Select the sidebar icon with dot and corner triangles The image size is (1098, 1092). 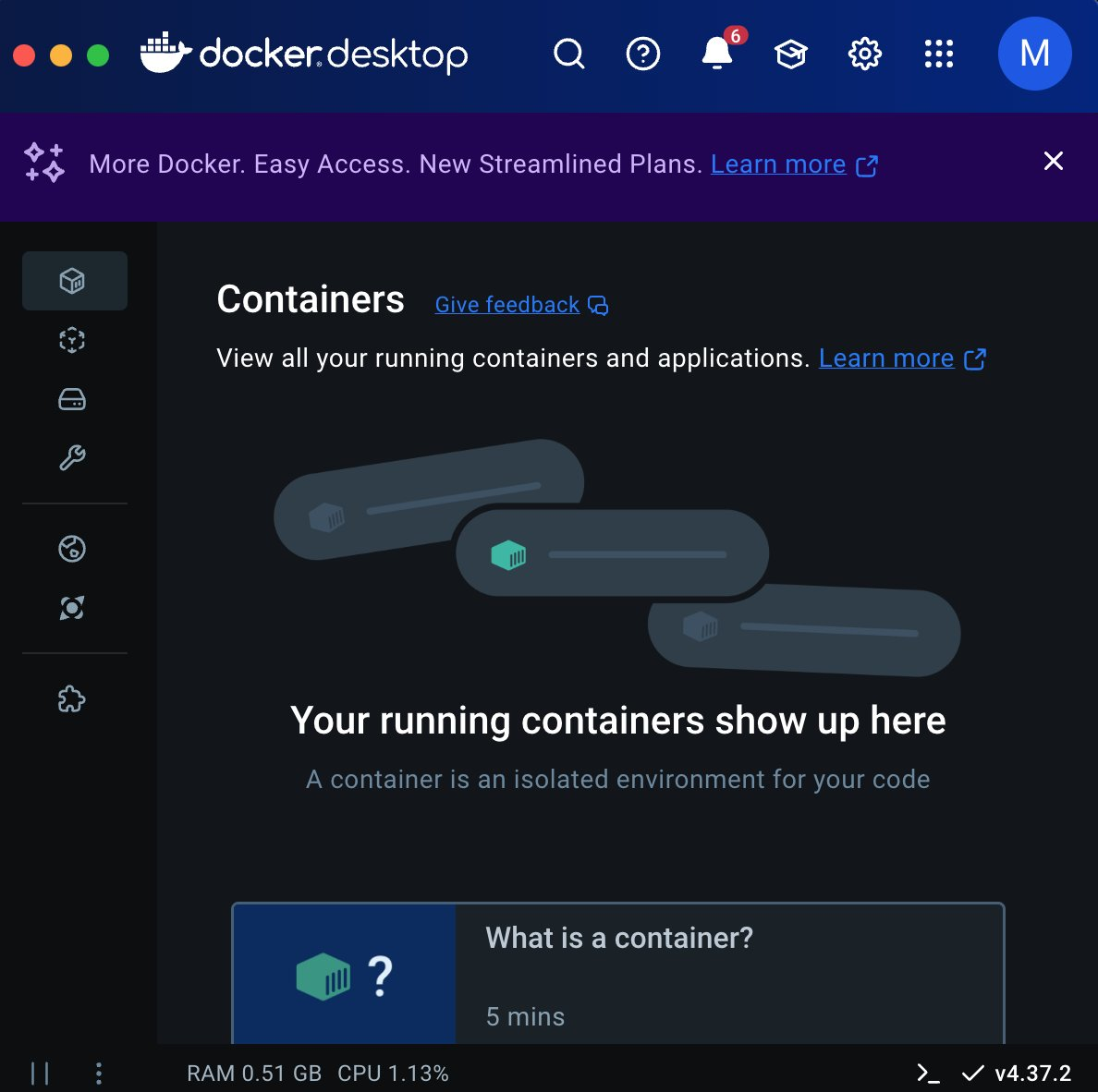(72, 608)
